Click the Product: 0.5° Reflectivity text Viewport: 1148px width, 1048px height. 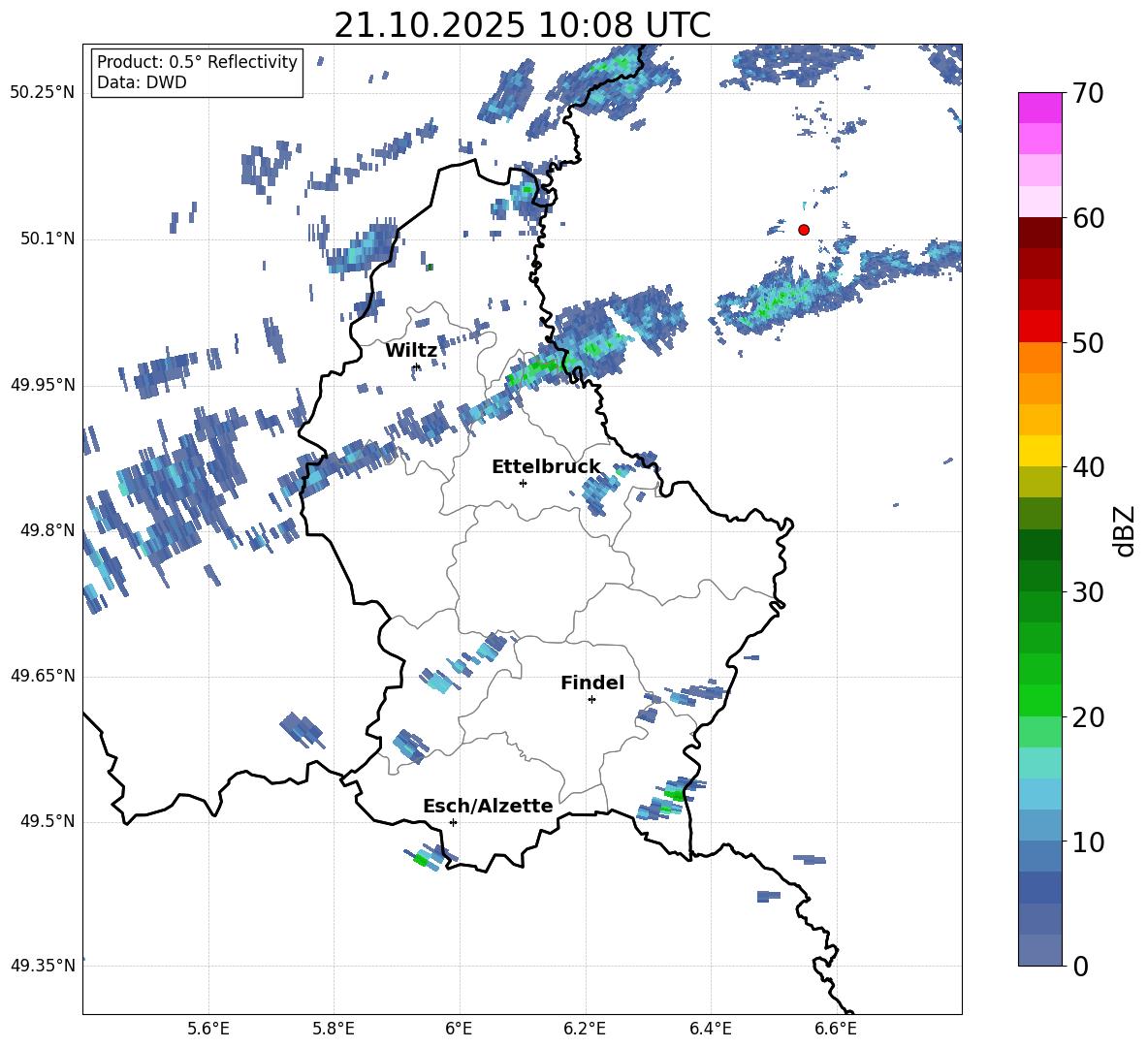point(197,61)
